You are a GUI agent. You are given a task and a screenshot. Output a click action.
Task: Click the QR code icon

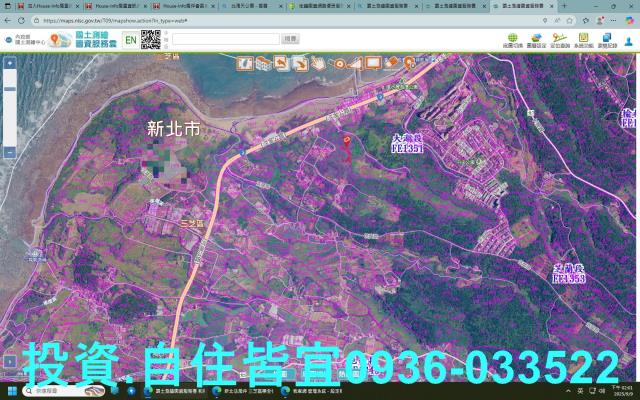(x=151, y=39)
